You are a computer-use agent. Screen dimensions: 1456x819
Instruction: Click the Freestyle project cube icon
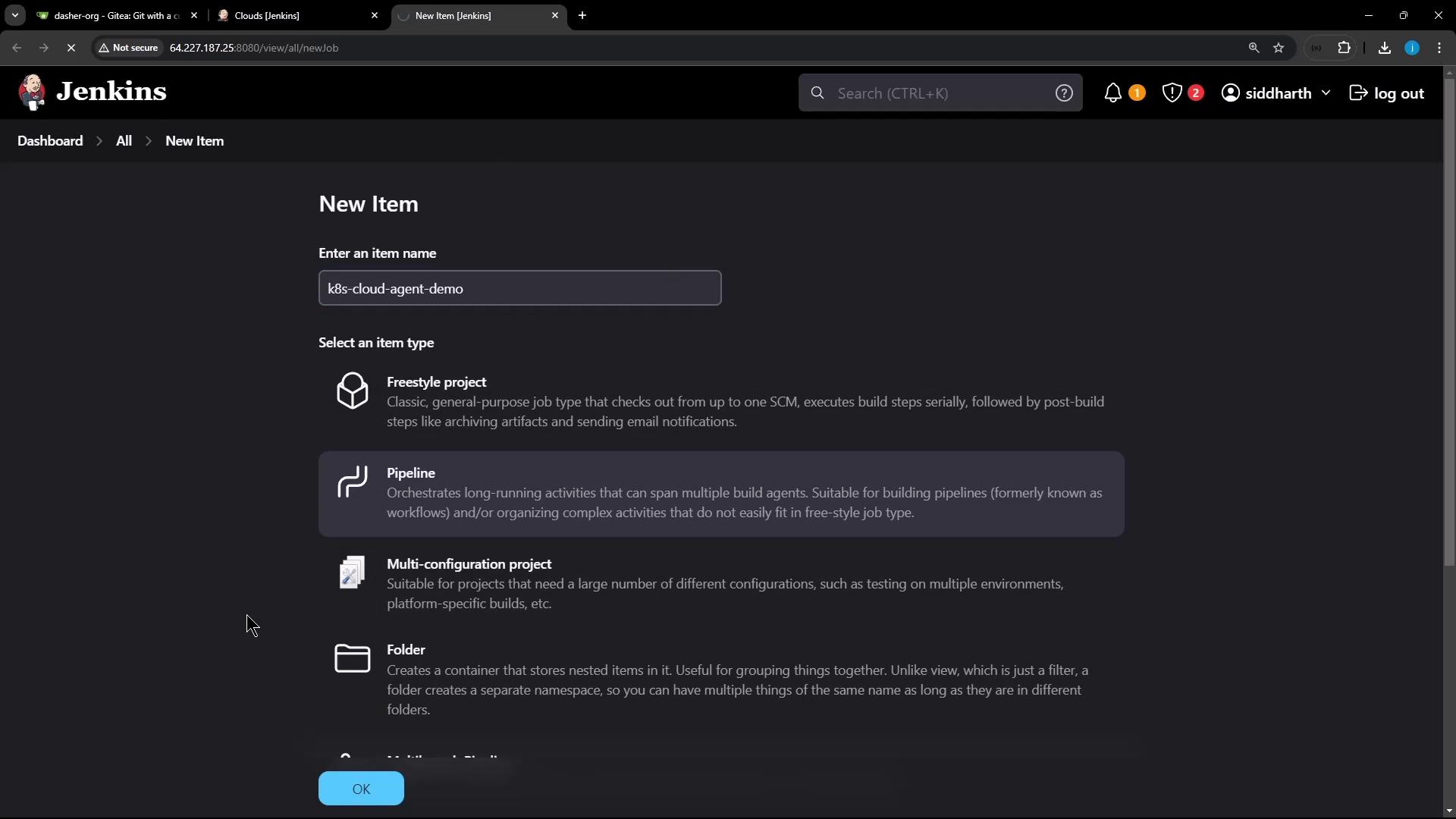(x=353, y=391)
